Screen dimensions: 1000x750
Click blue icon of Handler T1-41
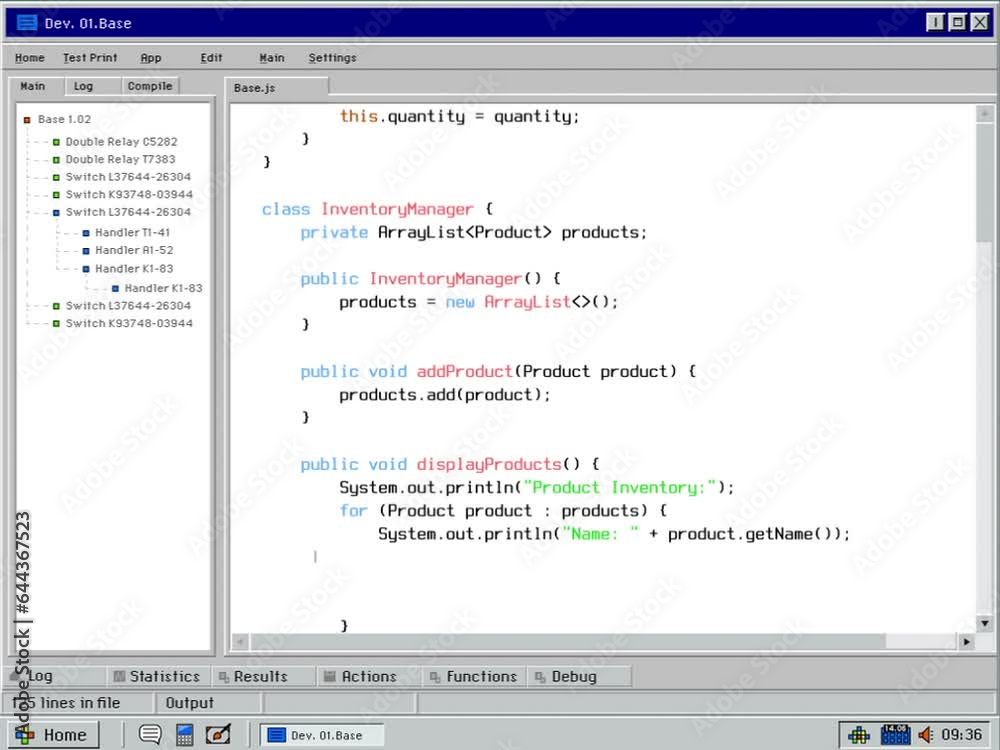(x=86, y=233)
